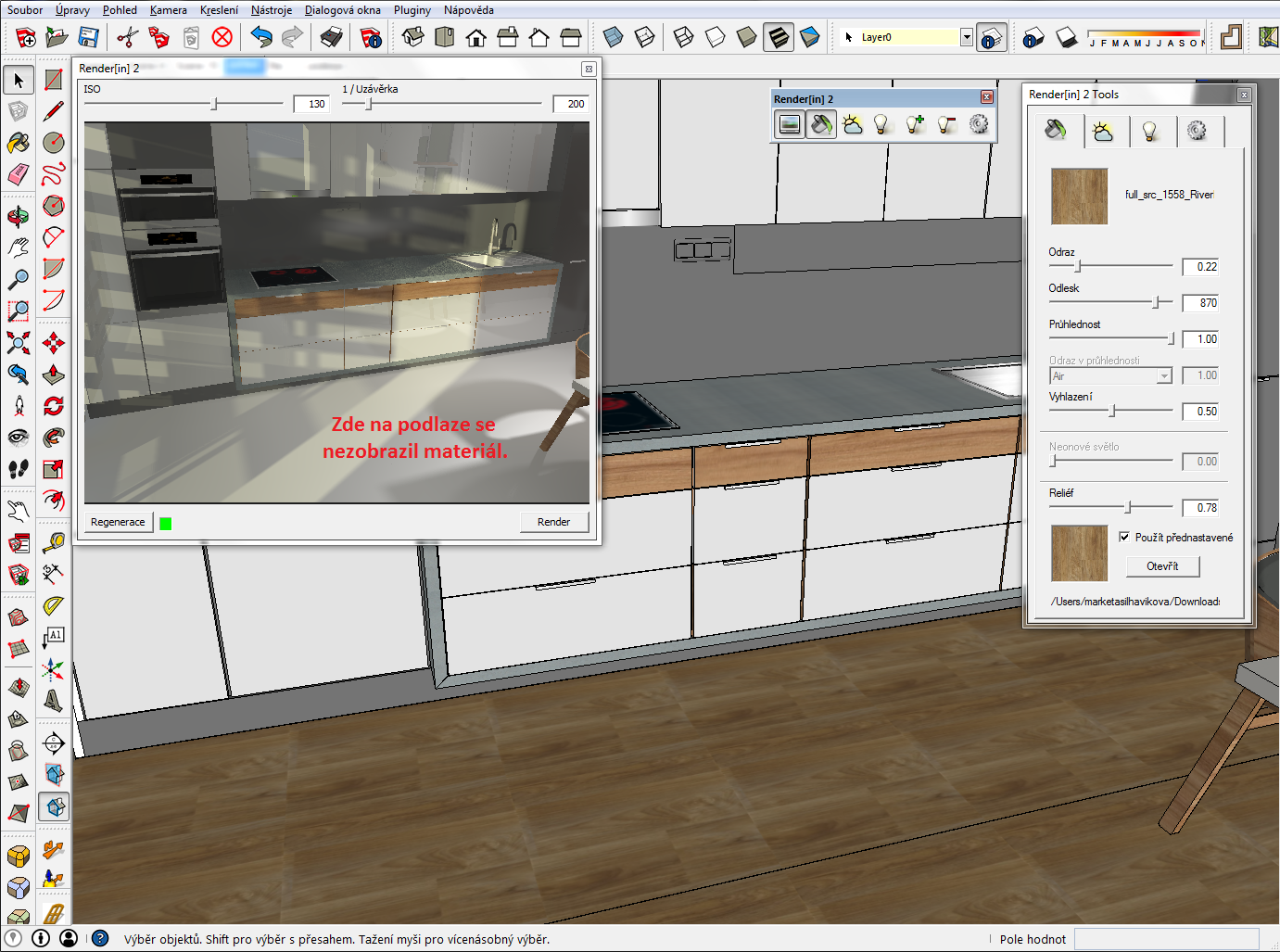The image size is (1280, 952).
Task: Open Render[in] settings gear in floating toolbar
Action: [x=979, y=124]
